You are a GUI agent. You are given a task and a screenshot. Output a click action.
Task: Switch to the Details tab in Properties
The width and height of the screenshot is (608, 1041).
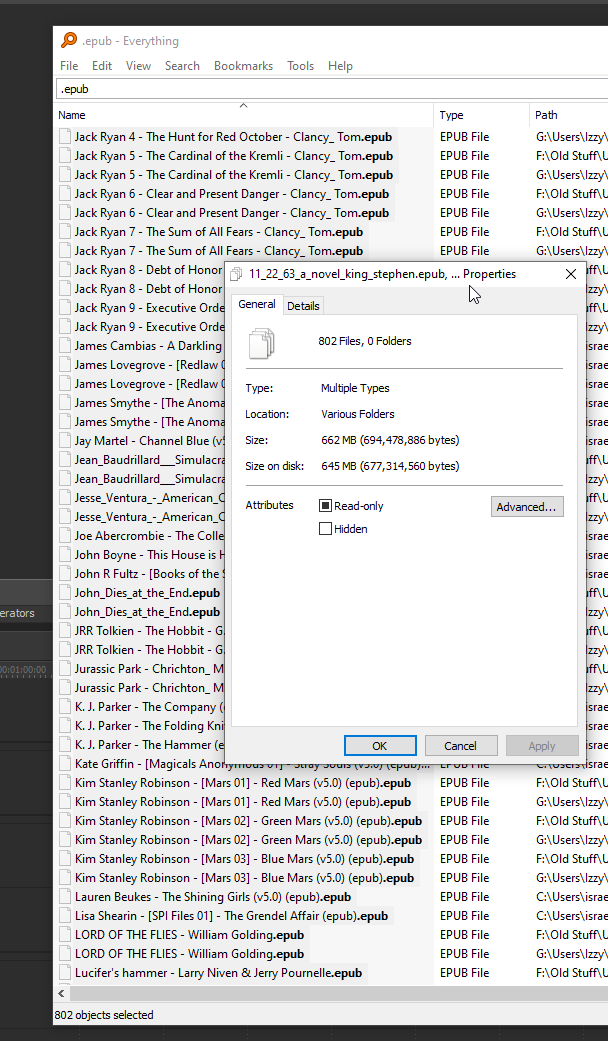click(303, 305)
